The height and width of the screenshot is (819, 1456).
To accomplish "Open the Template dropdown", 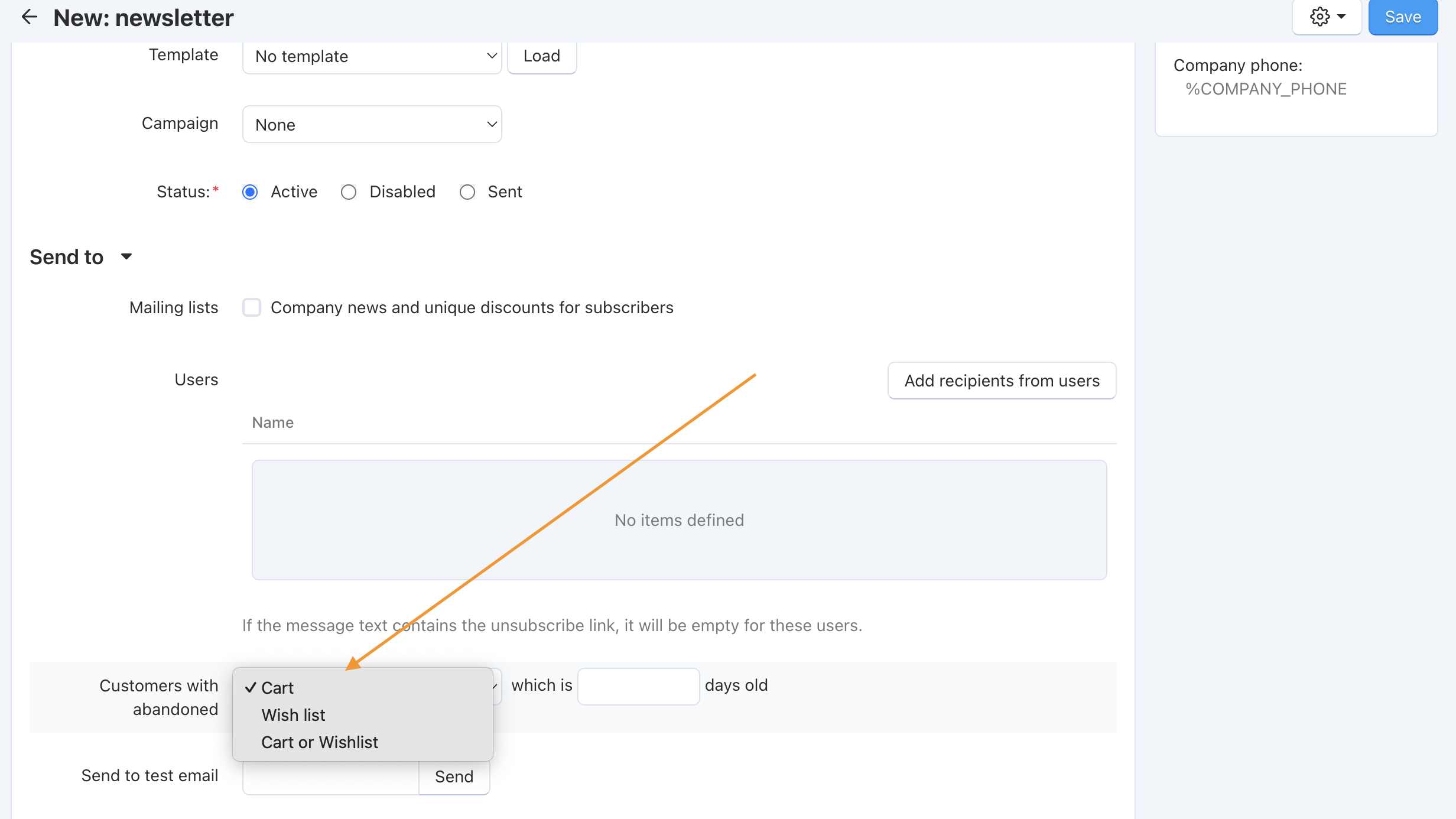I will click(x=372, y=56).
